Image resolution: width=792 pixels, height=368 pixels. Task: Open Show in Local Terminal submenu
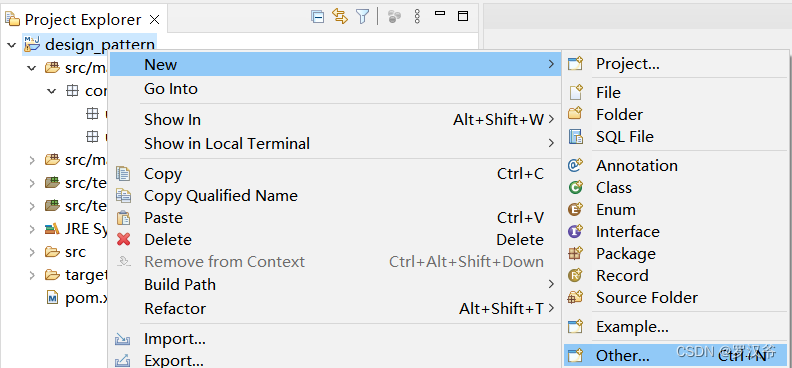point(335,144)
